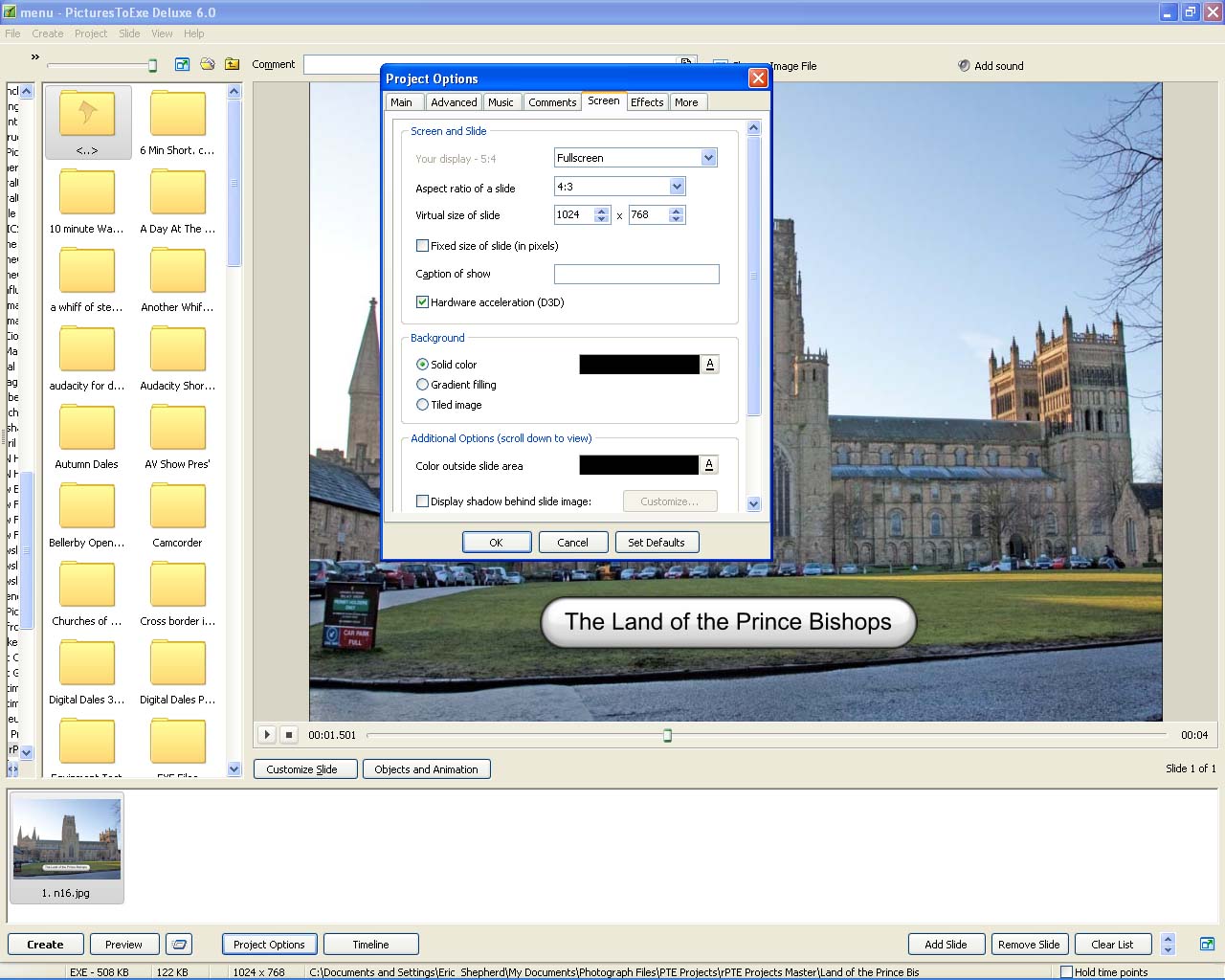Image resolution: width=1225 pixels, height=980 pixels.
Task: Click the preview window icon beside Preview
Action: point(179,945)
